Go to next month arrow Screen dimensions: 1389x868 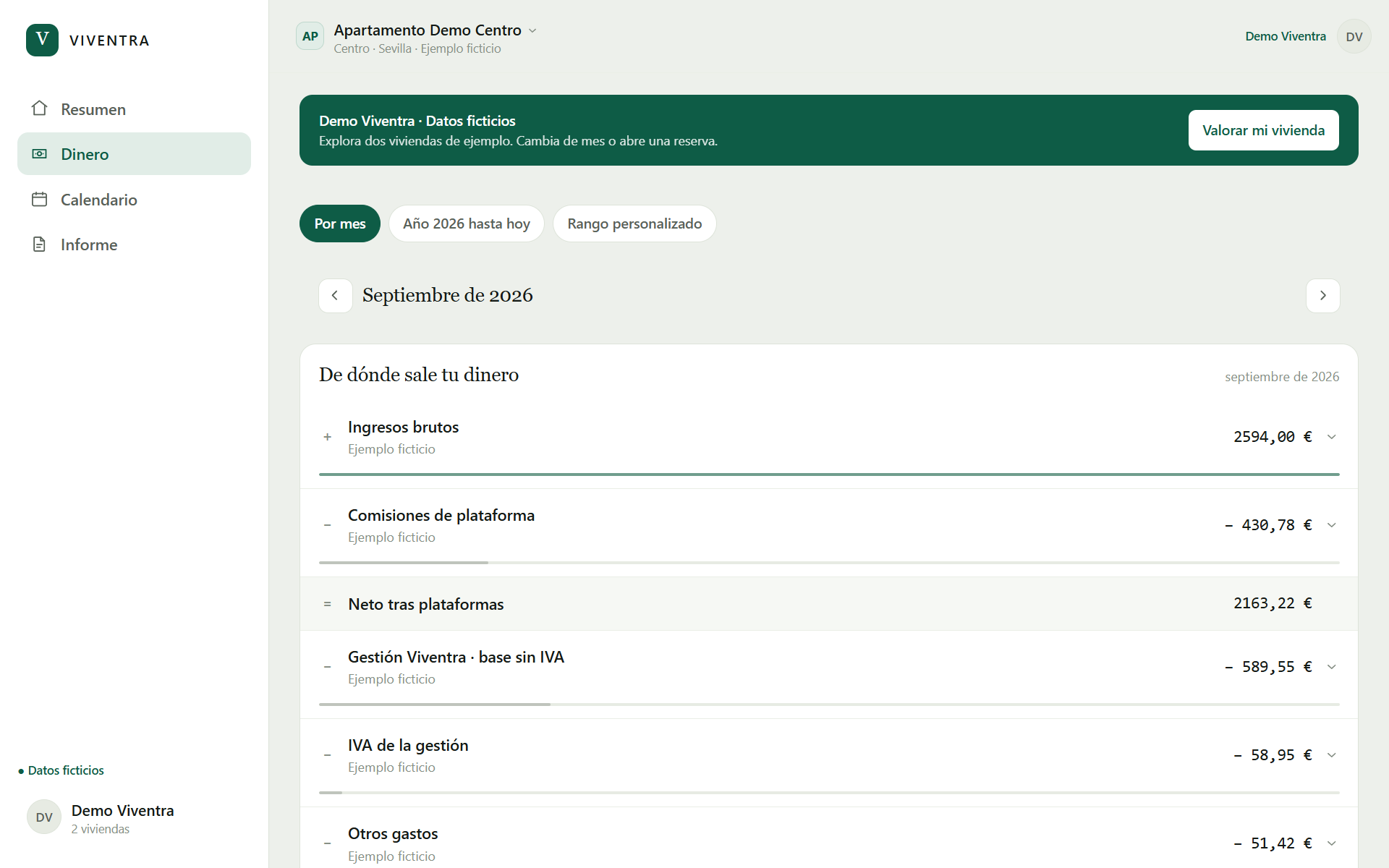coord(1322,295)
